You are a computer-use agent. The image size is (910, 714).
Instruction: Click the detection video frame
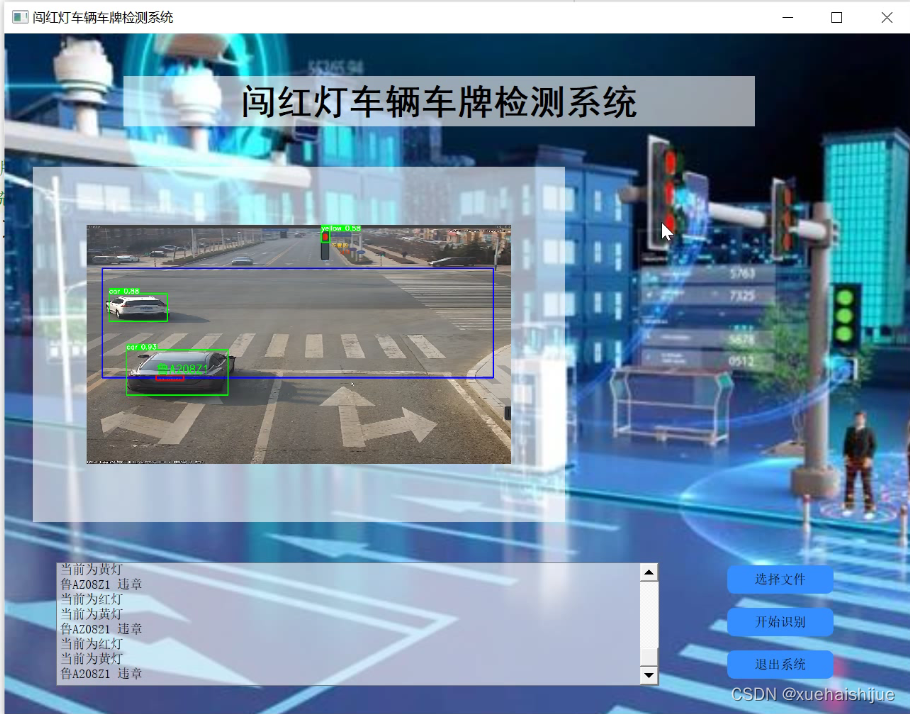point(299,344)
